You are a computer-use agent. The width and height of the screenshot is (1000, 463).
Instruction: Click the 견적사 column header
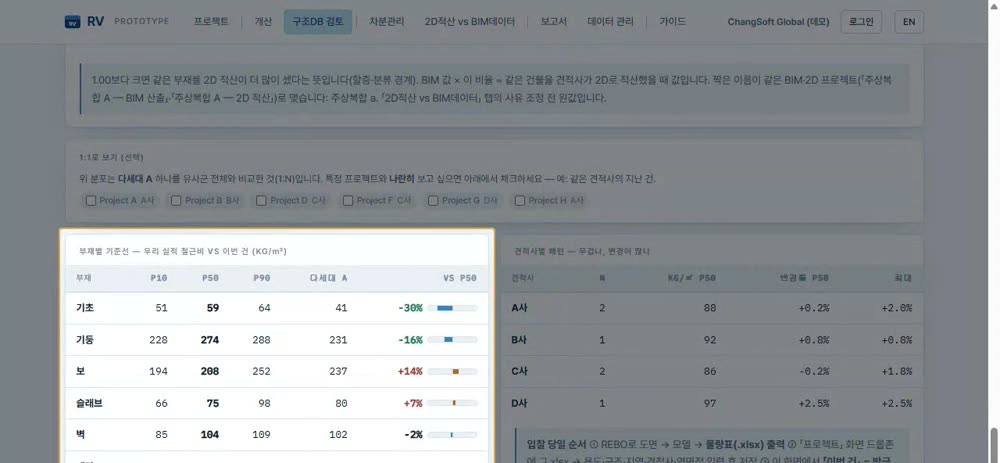[x=522, y=278]
